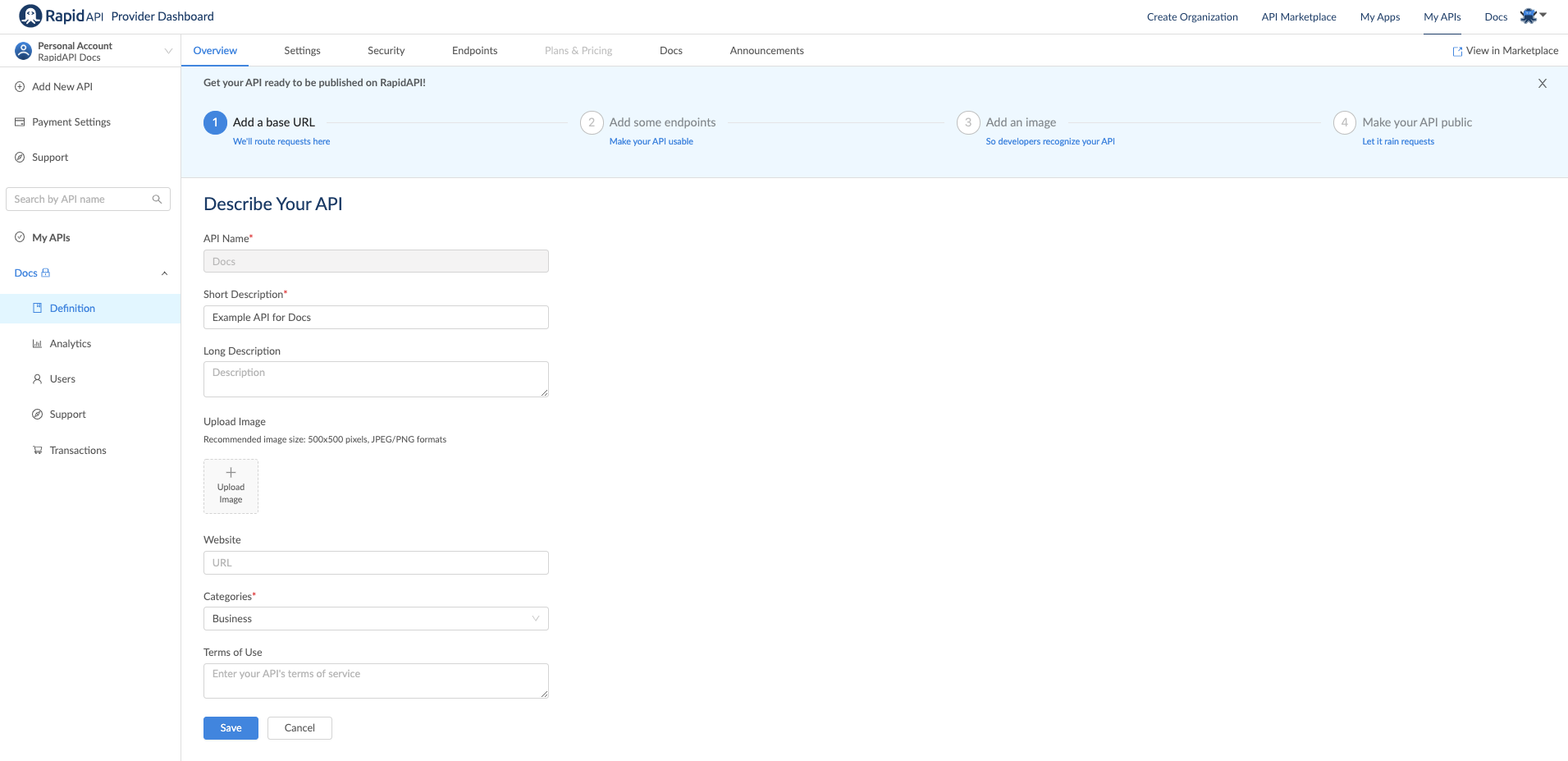The image size is (1568, 761).
Task: Open the Docs tab in API navigation
Action: [x=670, y=50]
